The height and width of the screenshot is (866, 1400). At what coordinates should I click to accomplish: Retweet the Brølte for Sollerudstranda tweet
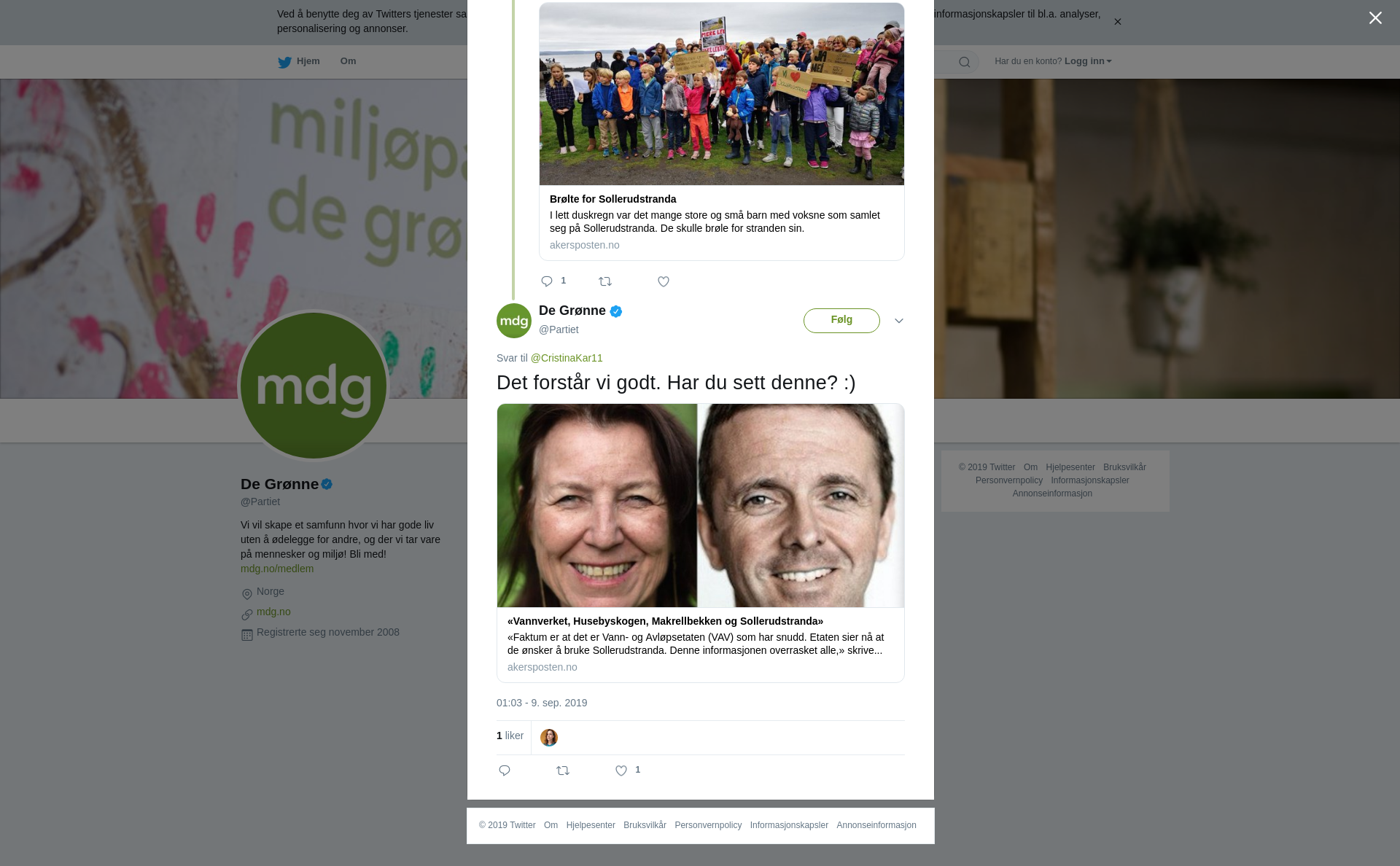click(605, 281)
